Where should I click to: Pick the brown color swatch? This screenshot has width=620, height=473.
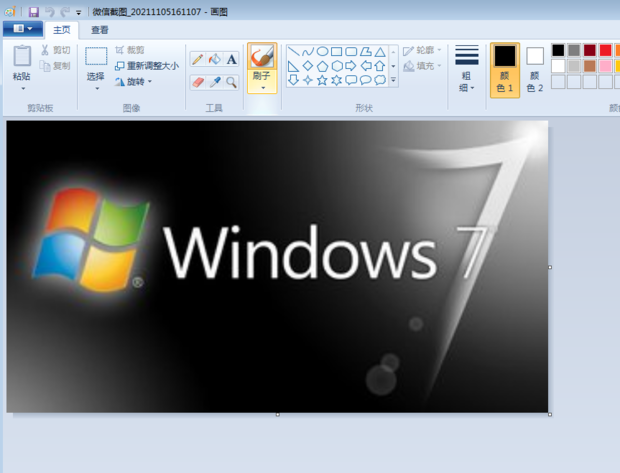tap(590, 66)
